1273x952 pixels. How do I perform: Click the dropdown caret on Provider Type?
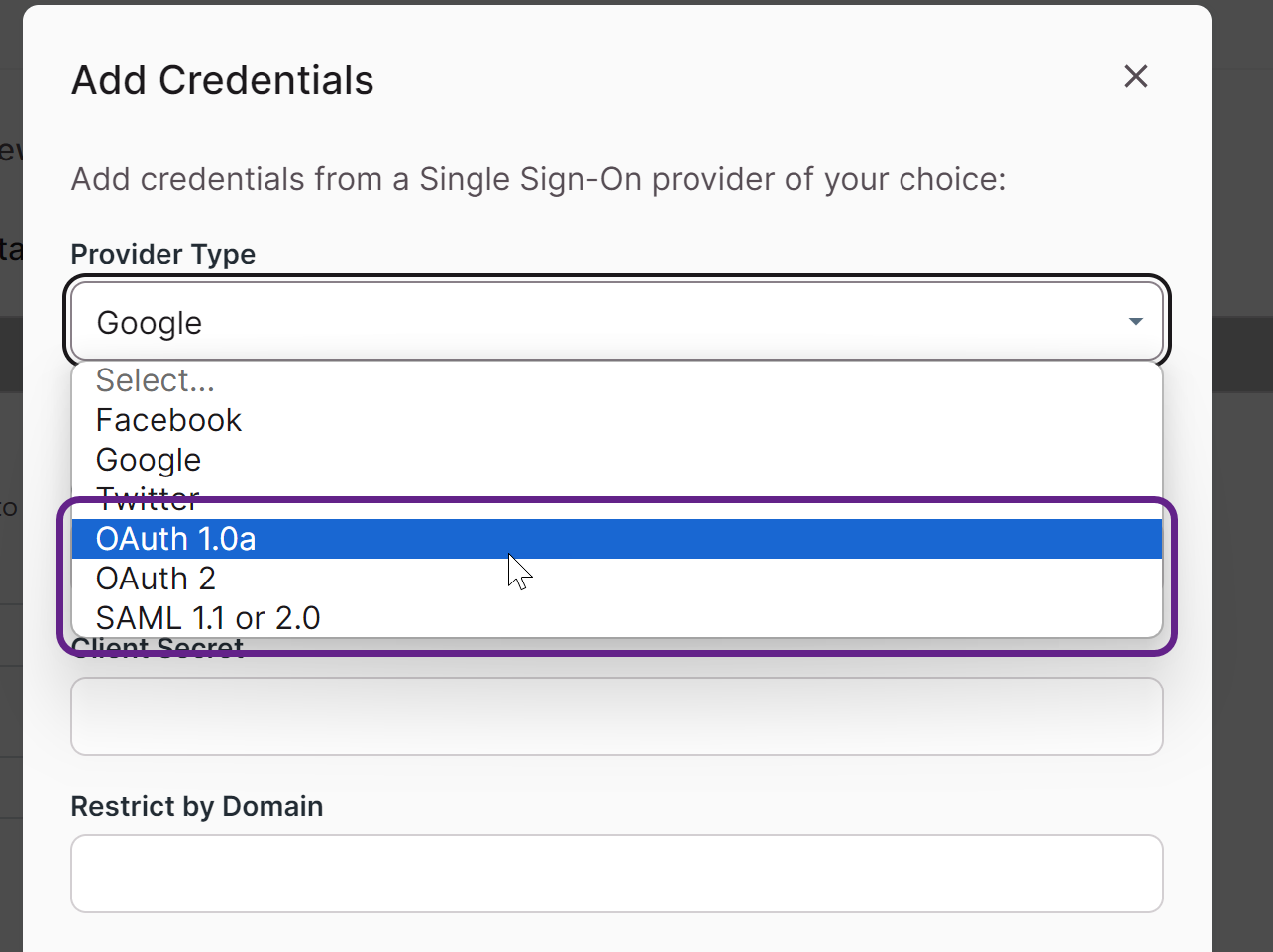click(x=1134, y=321)
